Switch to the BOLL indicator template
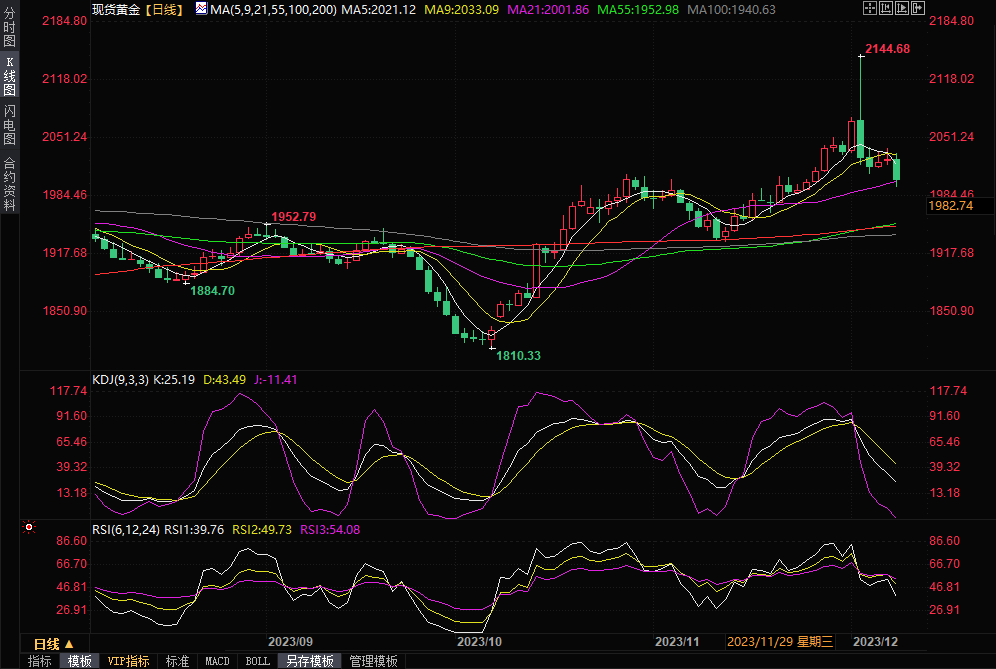 click(x=257, y=661)
